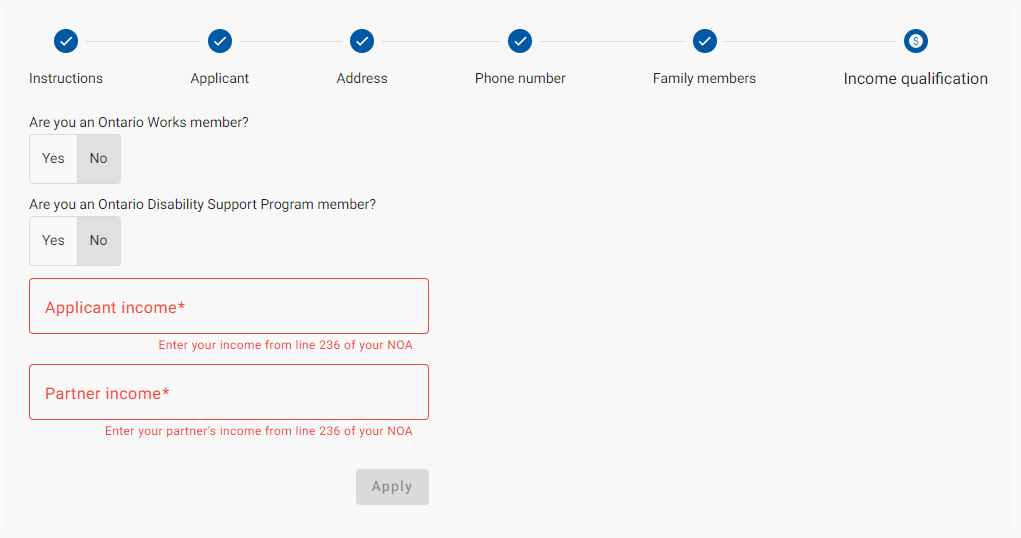
Task: Select Yes for Ontario Disability Support Program
Action: pyautogui.click(x=53, y=240)
